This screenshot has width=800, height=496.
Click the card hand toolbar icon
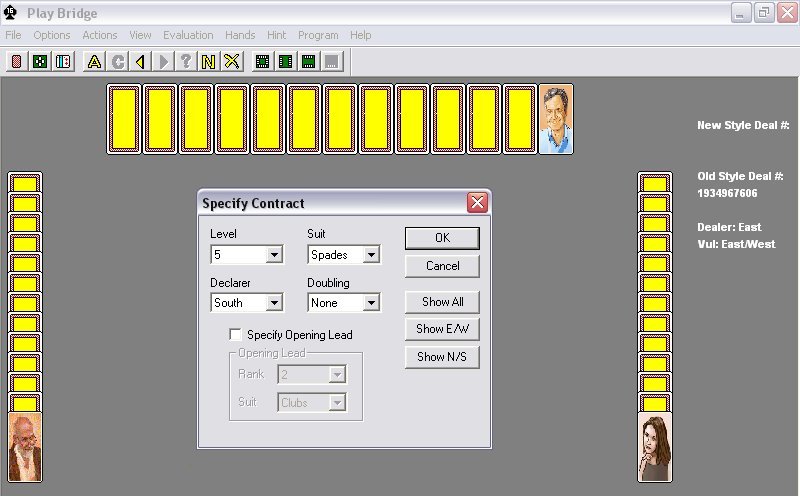point(62,62)
